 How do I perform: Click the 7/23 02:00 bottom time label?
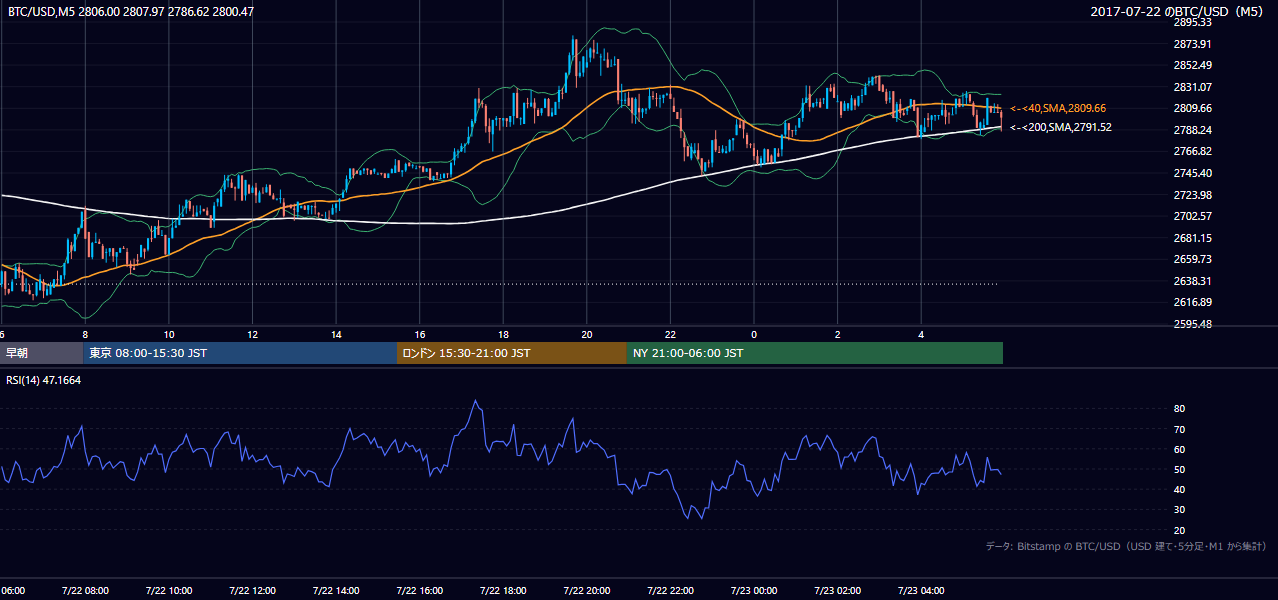tap(838, 591)
